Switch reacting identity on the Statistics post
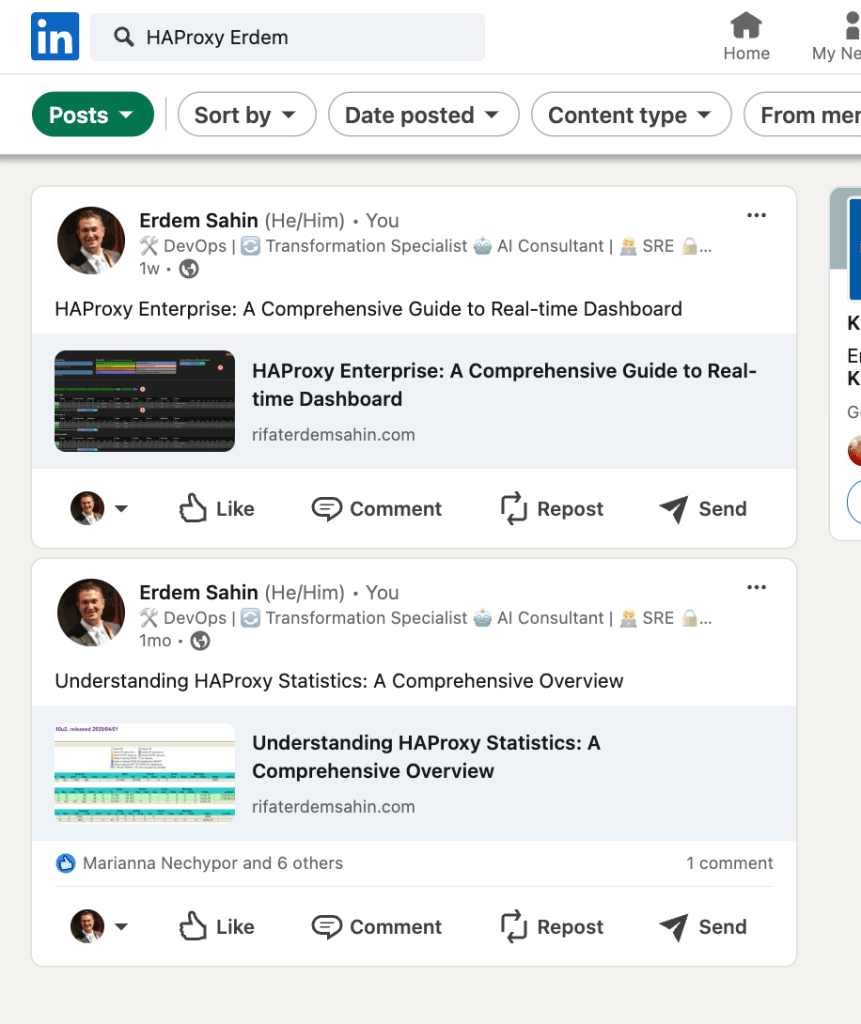This screenshot has width=861, height=1024. pos(99,926)
